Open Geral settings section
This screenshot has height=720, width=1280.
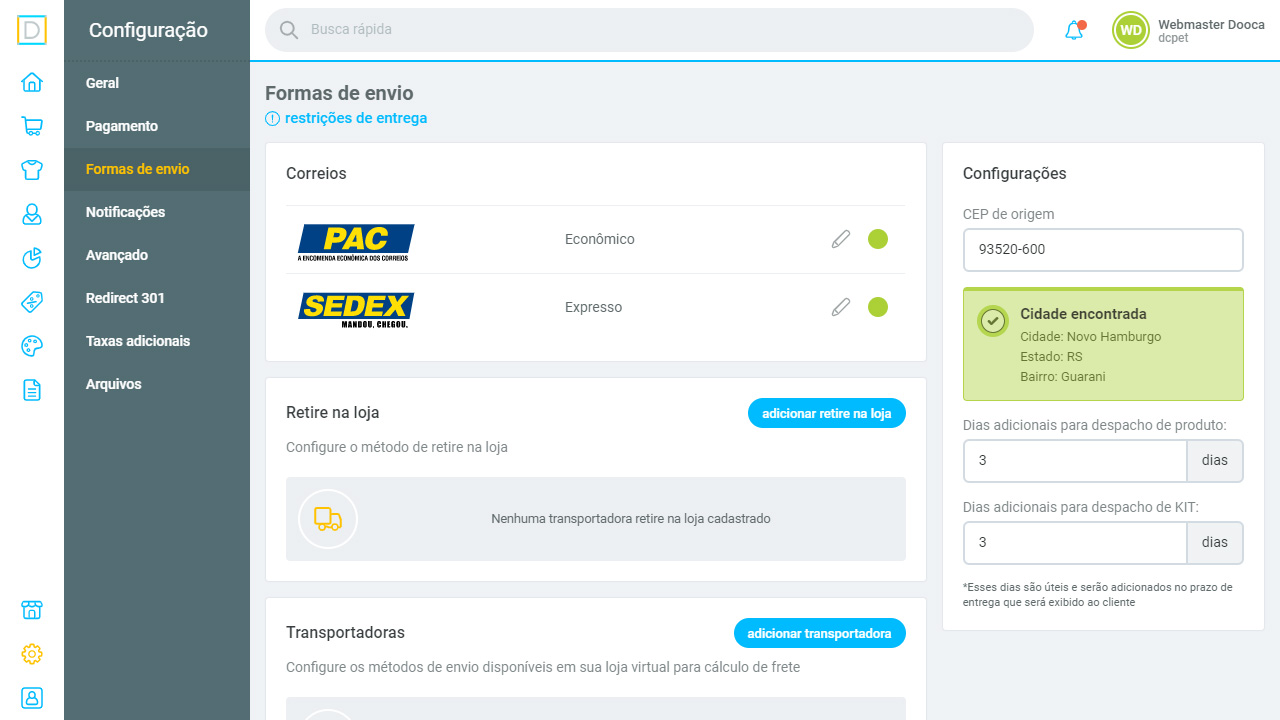point(157,83)
